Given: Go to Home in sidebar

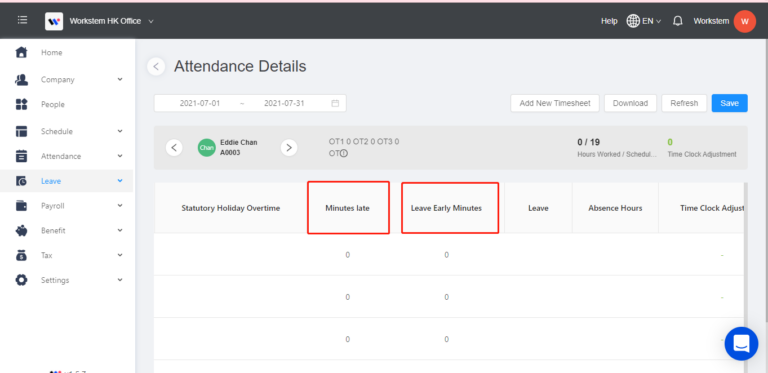Looking at the screenshot, I should click(x=51, y=52).
